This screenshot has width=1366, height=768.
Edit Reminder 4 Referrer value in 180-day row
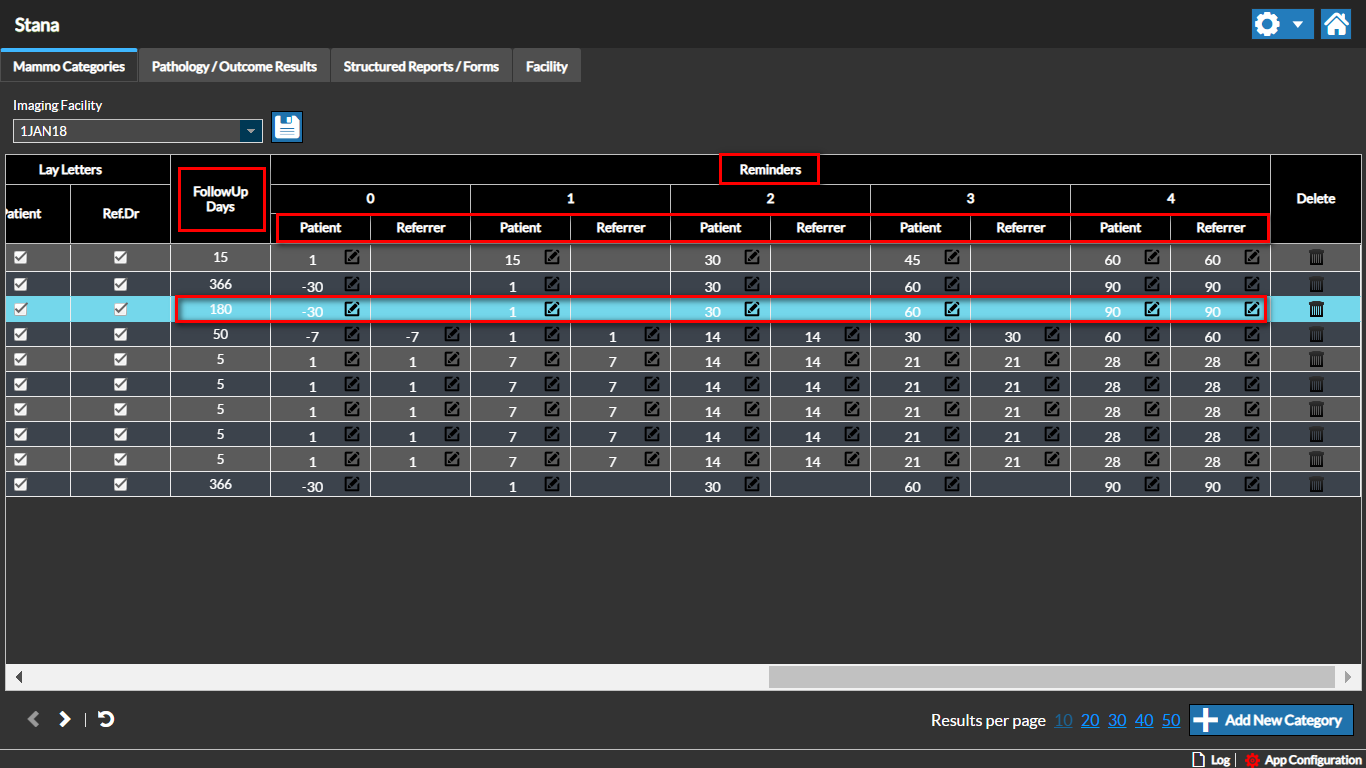[1252, 310]
